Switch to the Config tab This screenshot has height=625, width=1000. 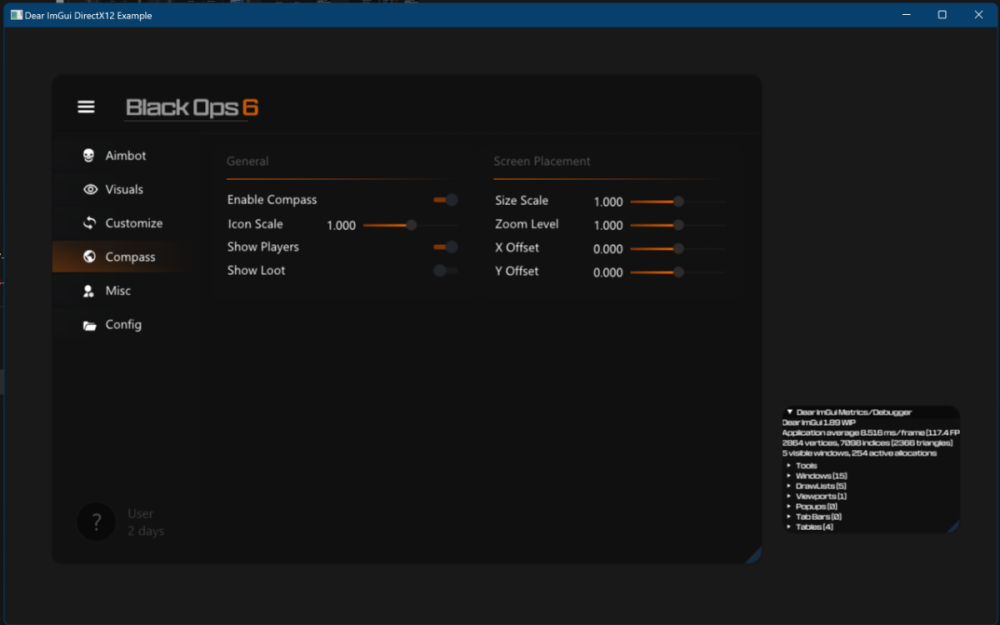tap(123, 325)
